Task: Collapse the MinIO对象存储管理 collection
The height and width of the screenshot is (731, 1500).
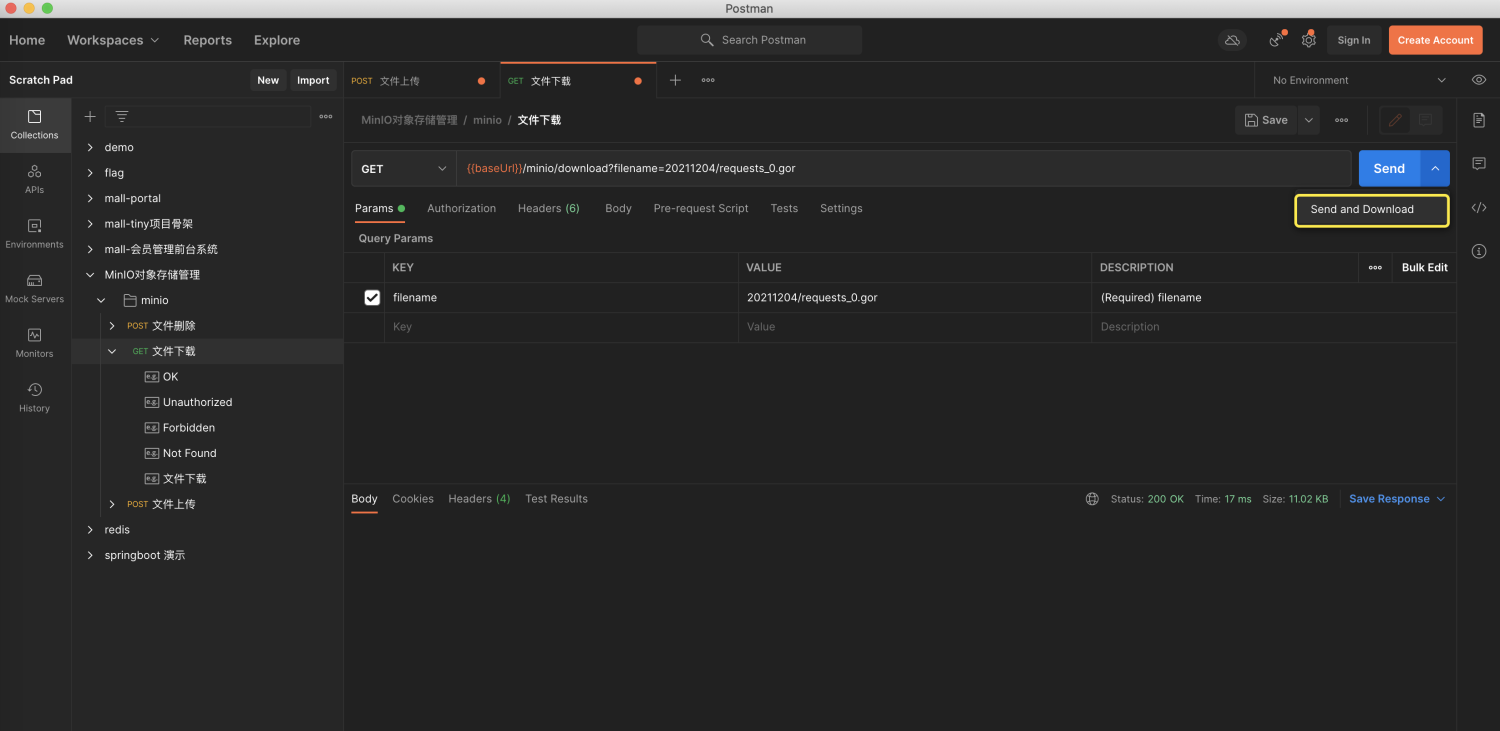Action: pyautogui.click(x=90, y=275)
